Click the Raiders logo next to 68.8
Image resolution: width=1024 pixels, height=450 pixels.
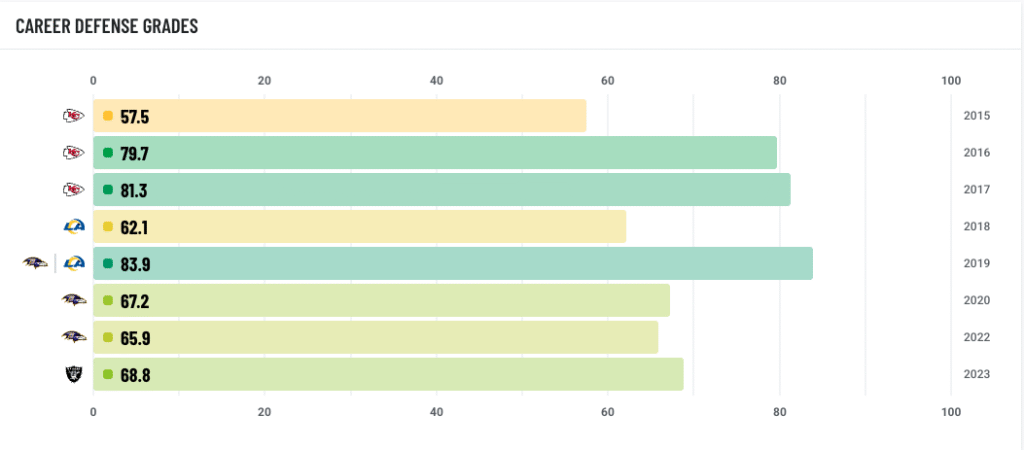point(73,374)
